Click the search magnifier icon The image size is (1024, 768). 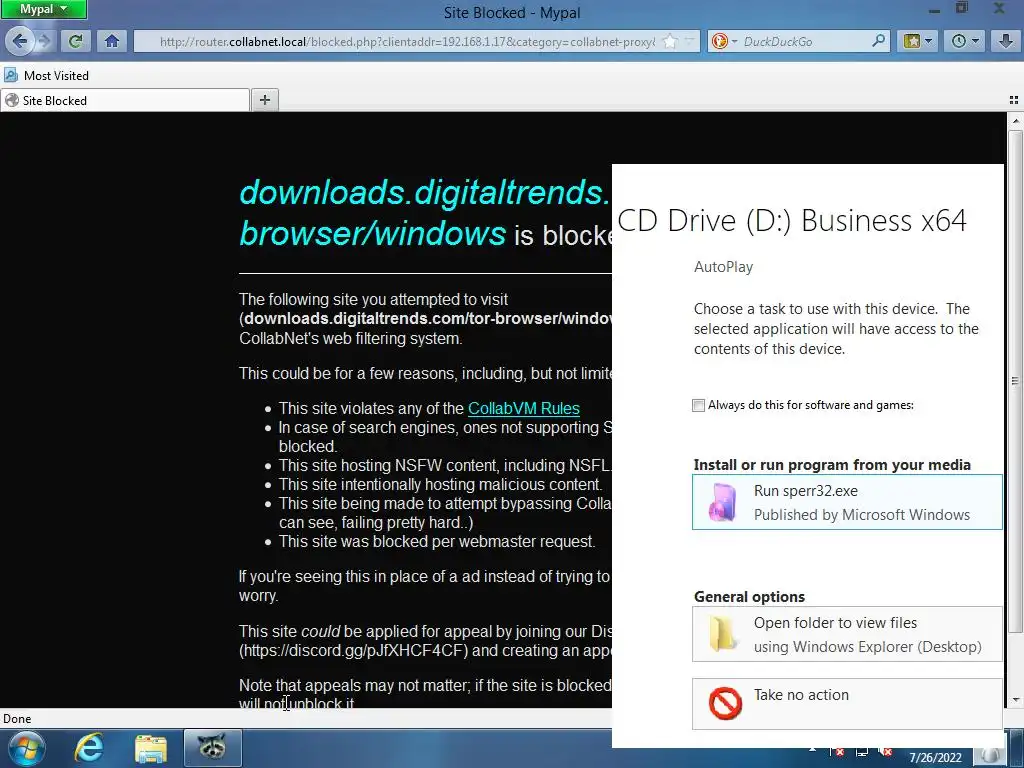coord(878,41)
